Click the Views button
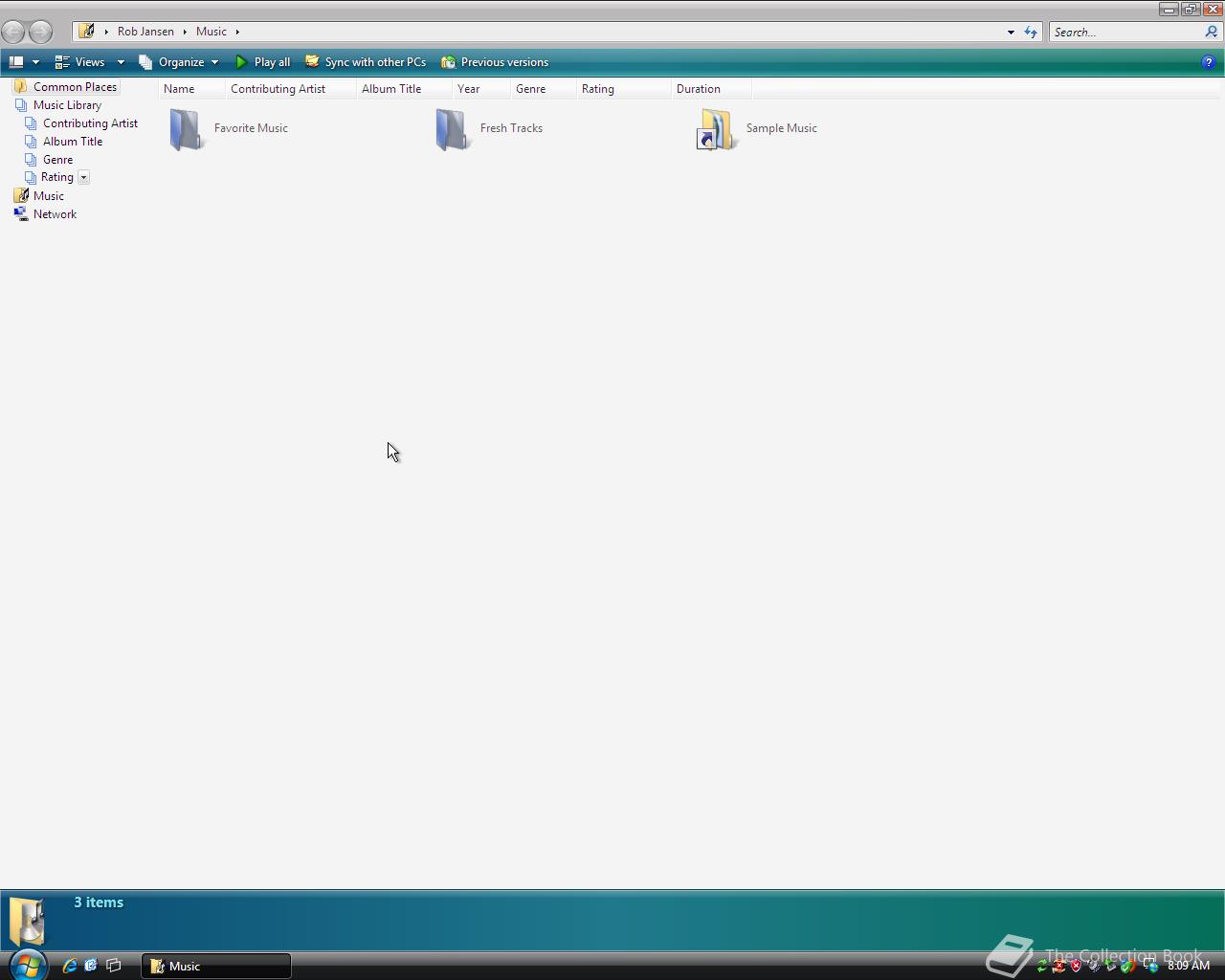This screenshot has width=1225, height=980. (80, 62)
